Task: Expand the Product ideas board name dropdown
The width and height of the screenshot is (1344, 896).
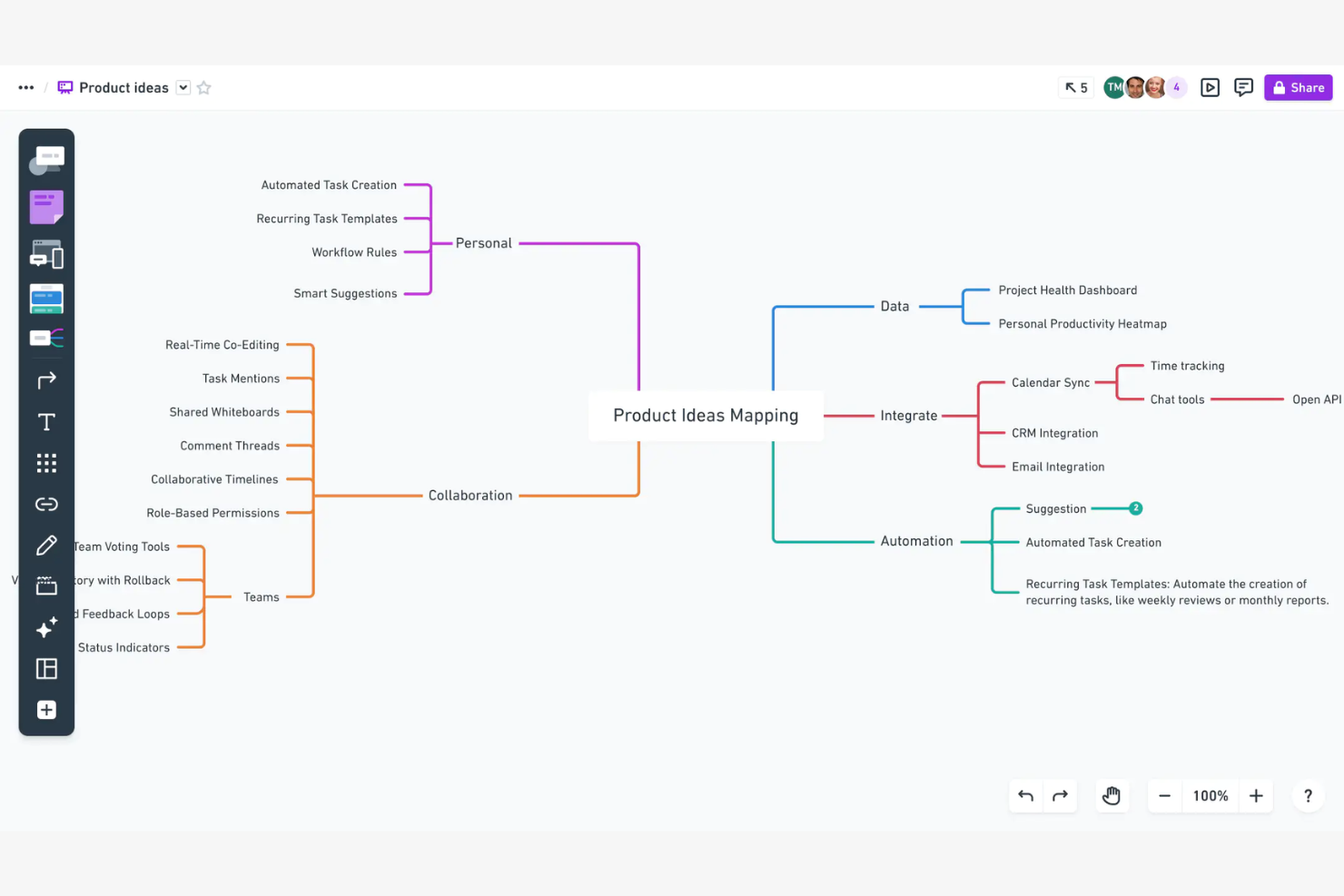Action: pos(183,87)
